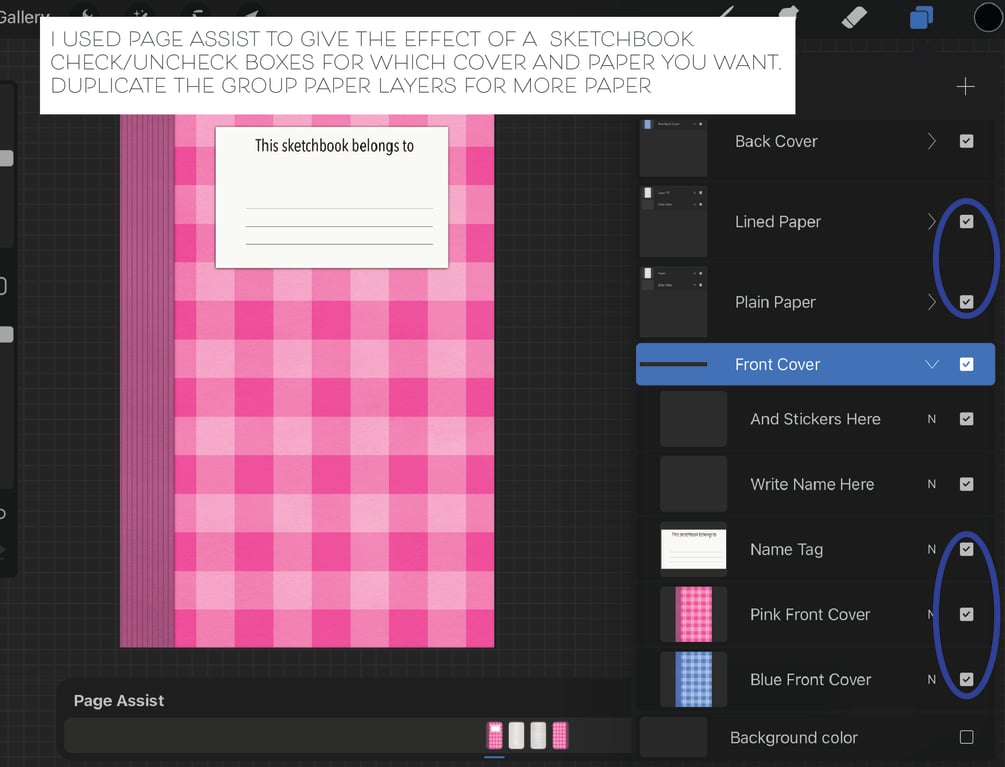Select the Eraser tool
The width and height of the screenshot is (1005, 767).
(x=853, y=17)
